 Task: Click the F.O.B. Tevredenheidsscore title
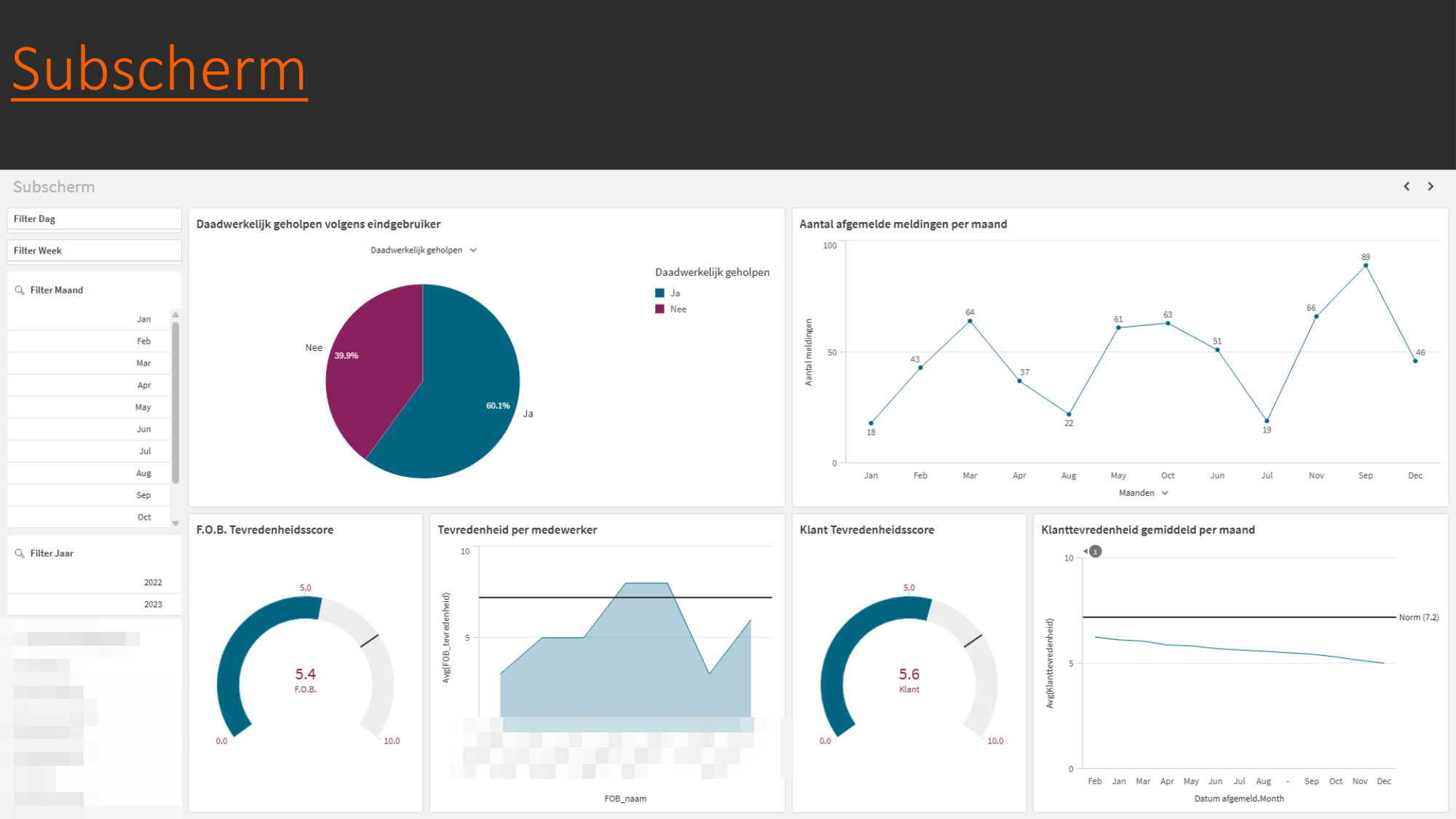(265, 530)
